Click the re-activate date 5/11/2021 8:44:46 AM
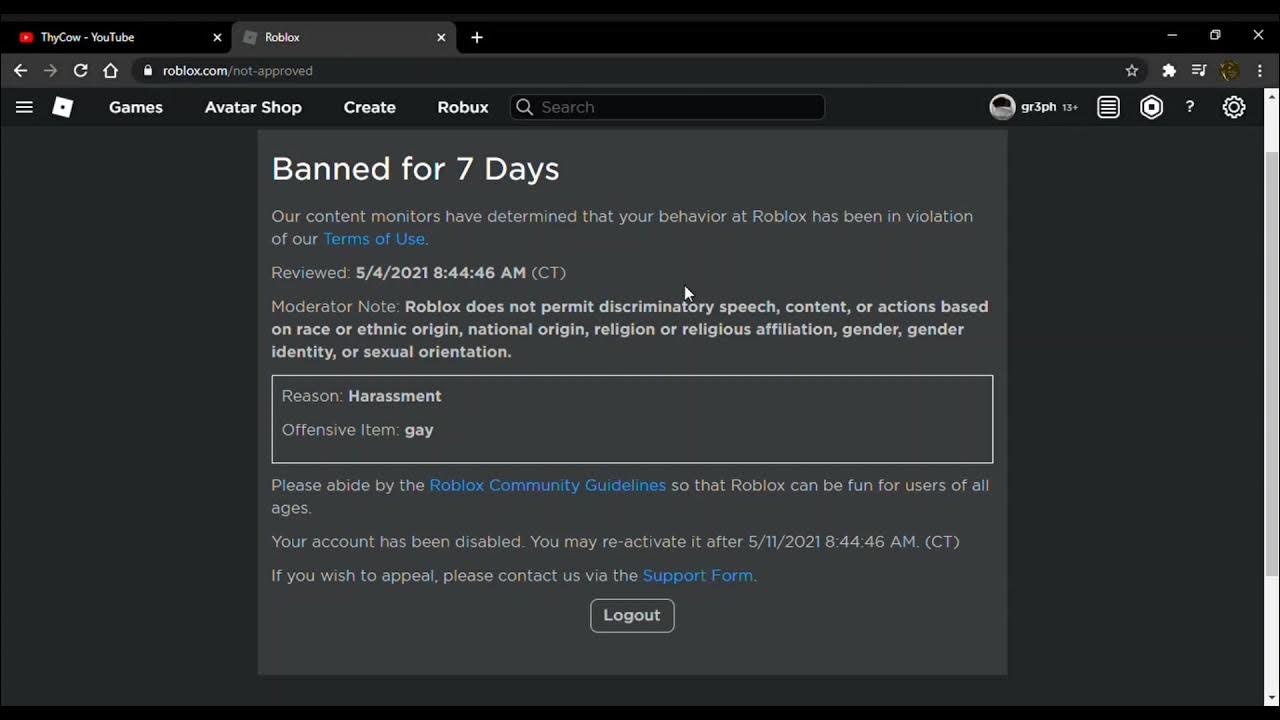The height and width of the screenshot is (720, 1280). pyautogui.click(x=833, y=542)
